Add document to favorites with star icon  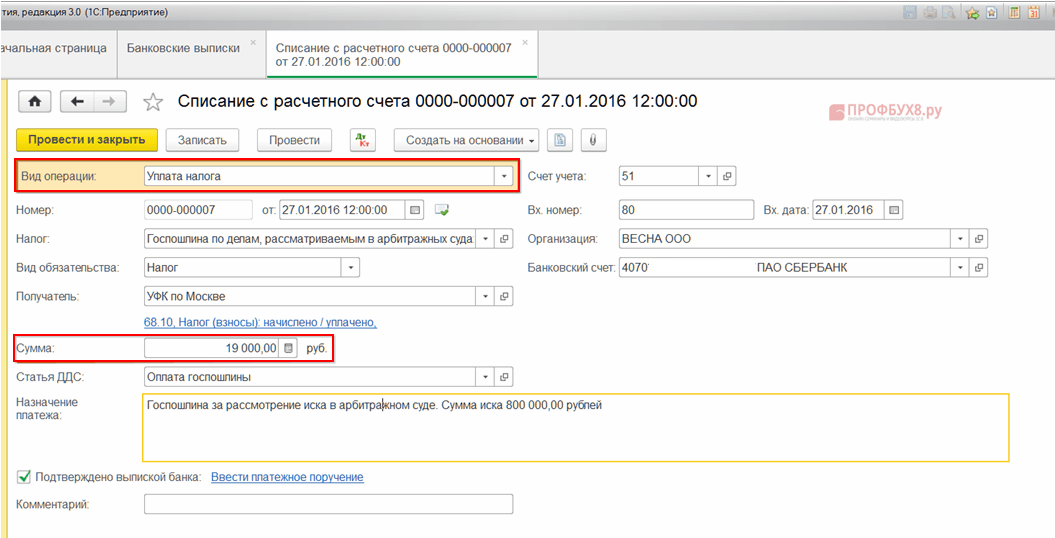click(x=153, y=102)
